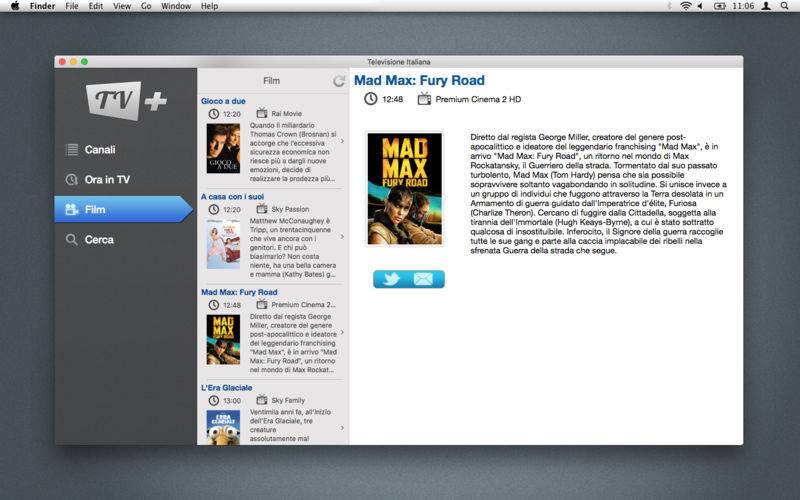Click Cerca magnifier icon in sidebar

(x=71, y=239)
